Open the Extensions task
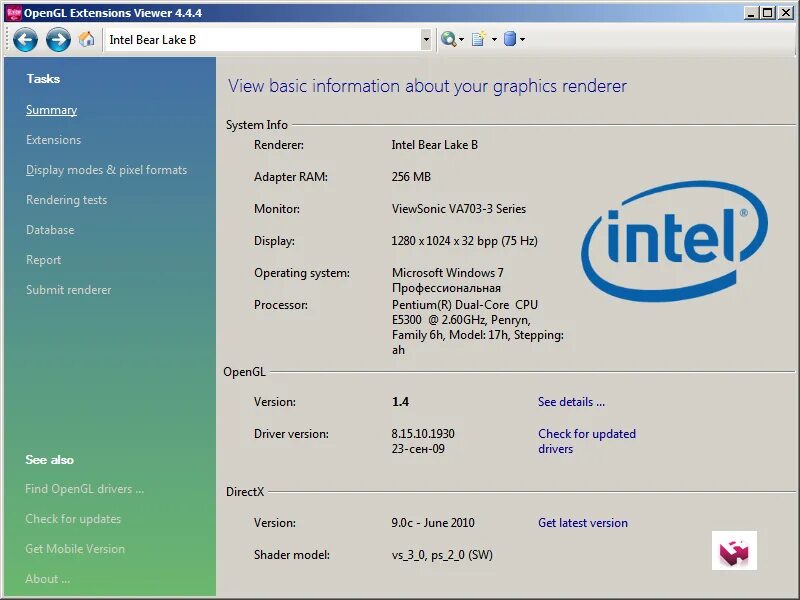 click(x=54, y=140)
